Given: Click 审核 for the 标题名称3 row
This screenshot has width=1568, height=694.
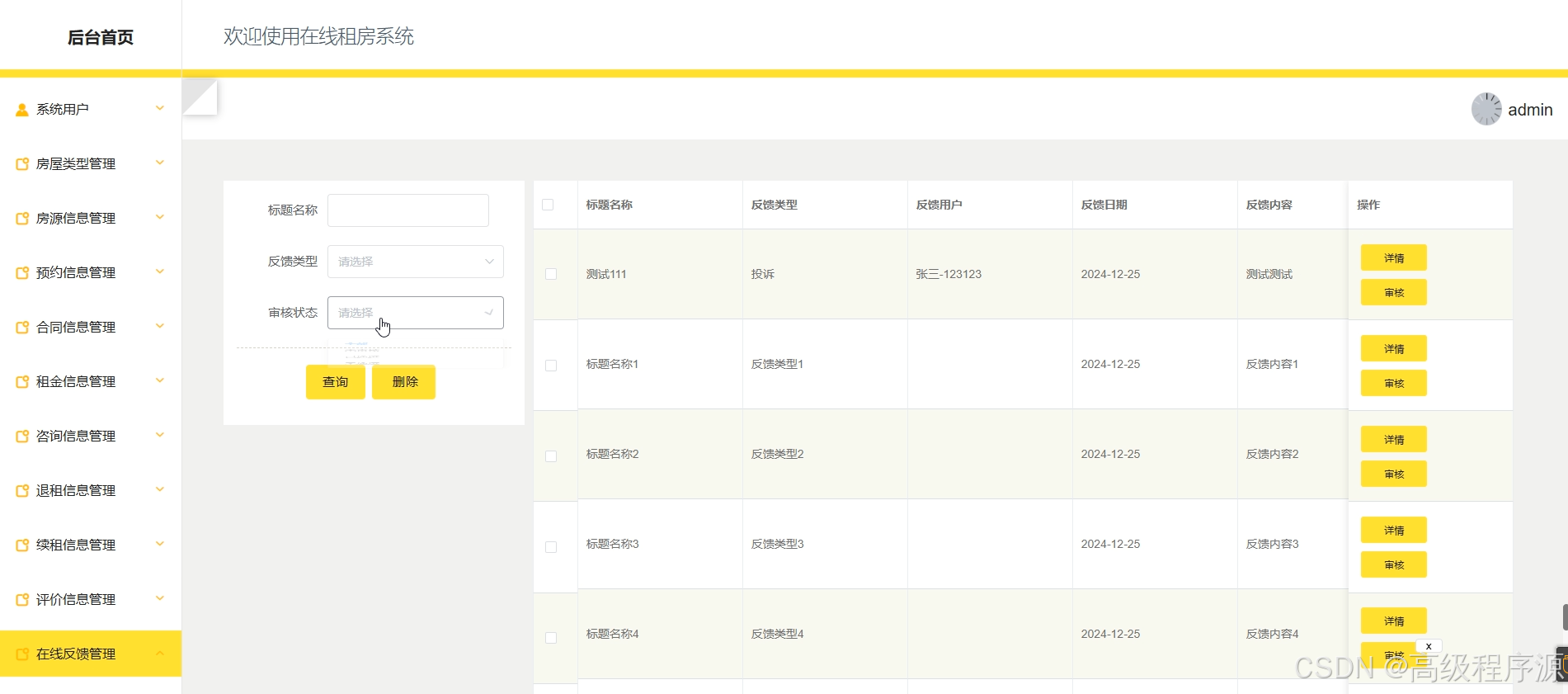Looking at the screenshot, I should 1394,565.
